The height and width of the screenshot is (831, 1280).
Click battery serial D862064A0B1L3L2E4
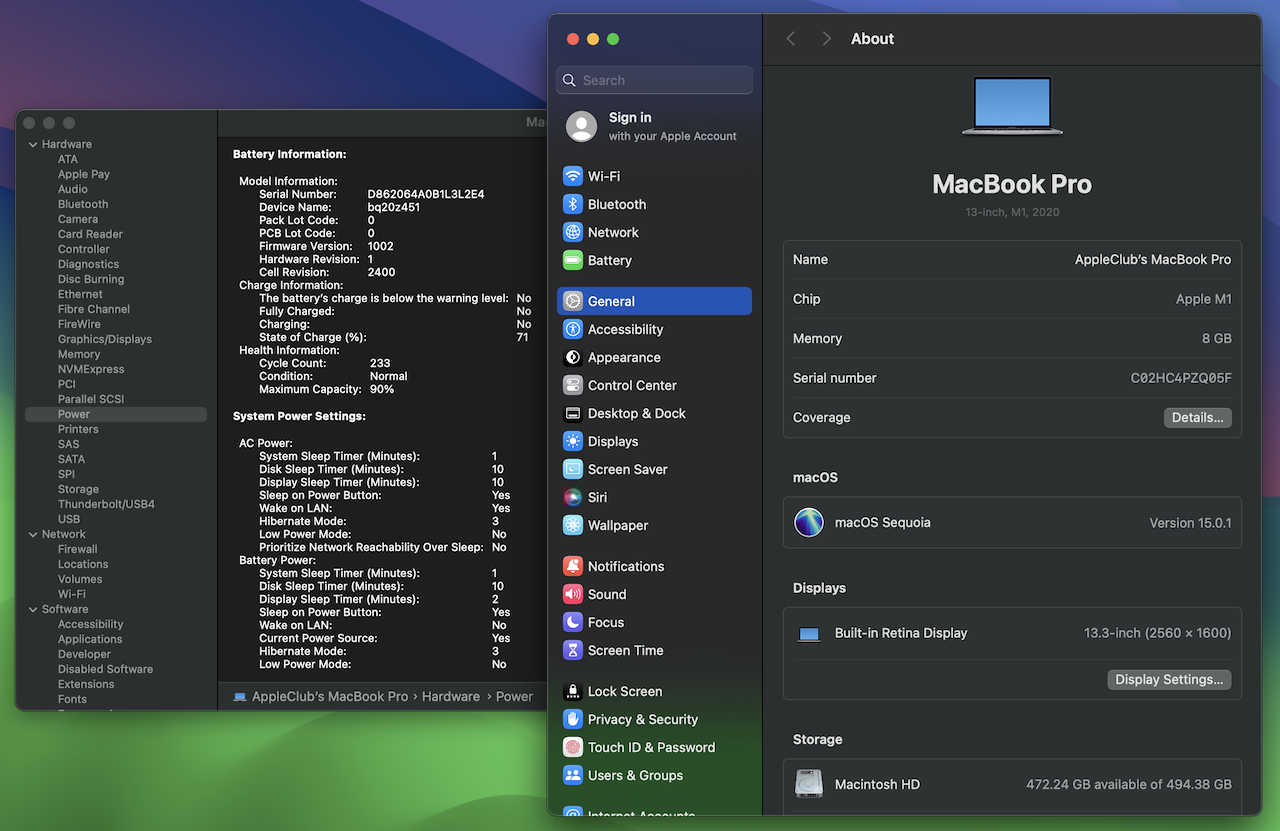426,194
